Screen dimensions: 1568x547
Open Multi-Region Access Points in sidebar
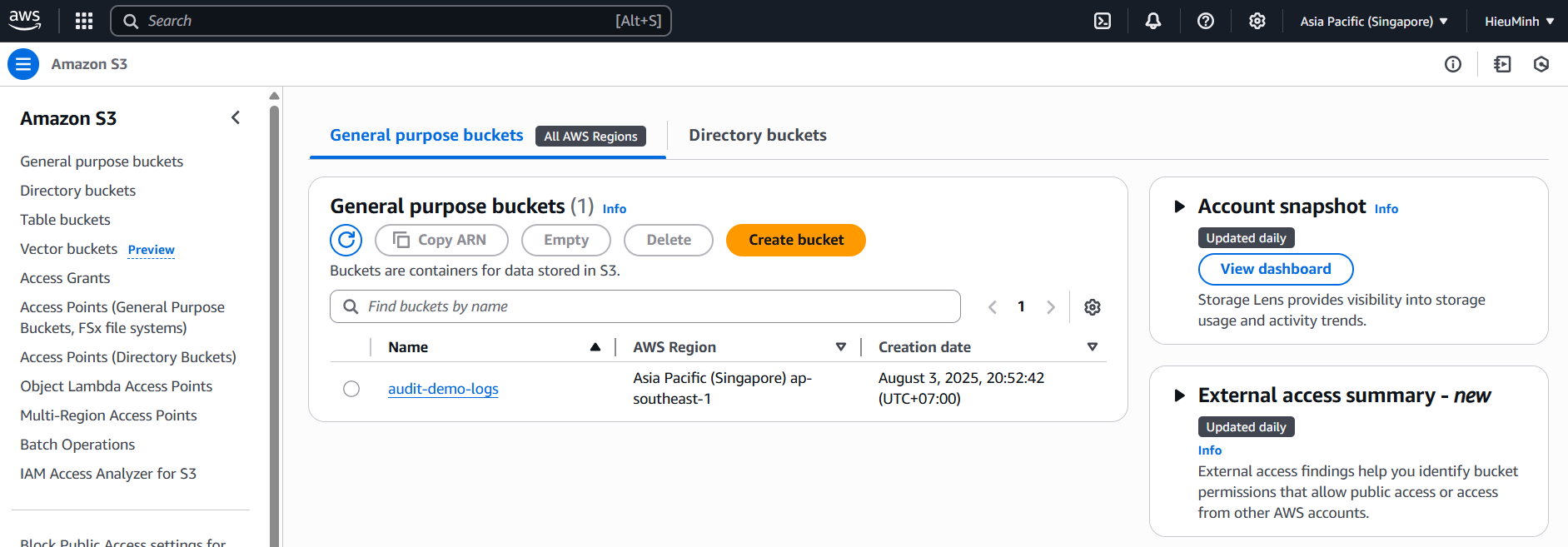[x=109, y=415]
